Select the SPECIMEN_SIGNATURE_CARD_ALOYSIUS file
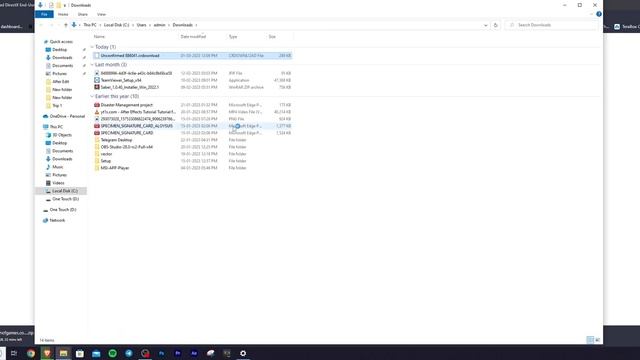 pyautogui.click(x=192, y=126)
